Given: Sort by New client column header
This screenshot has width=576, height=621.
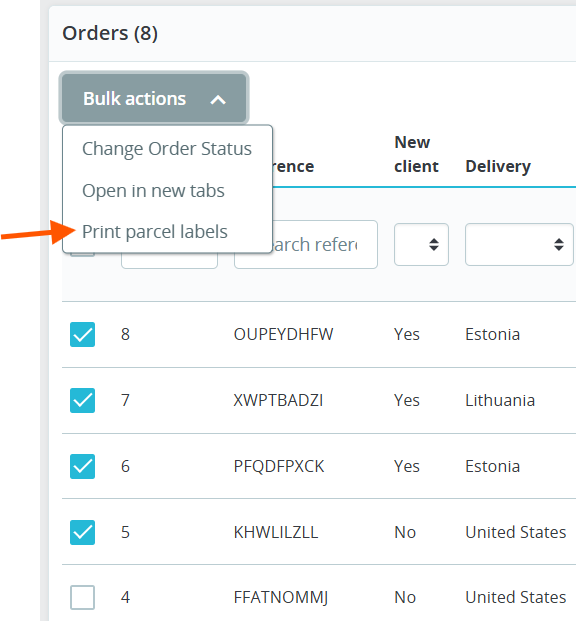Looking at the screenshot, I should coord(416,154).
